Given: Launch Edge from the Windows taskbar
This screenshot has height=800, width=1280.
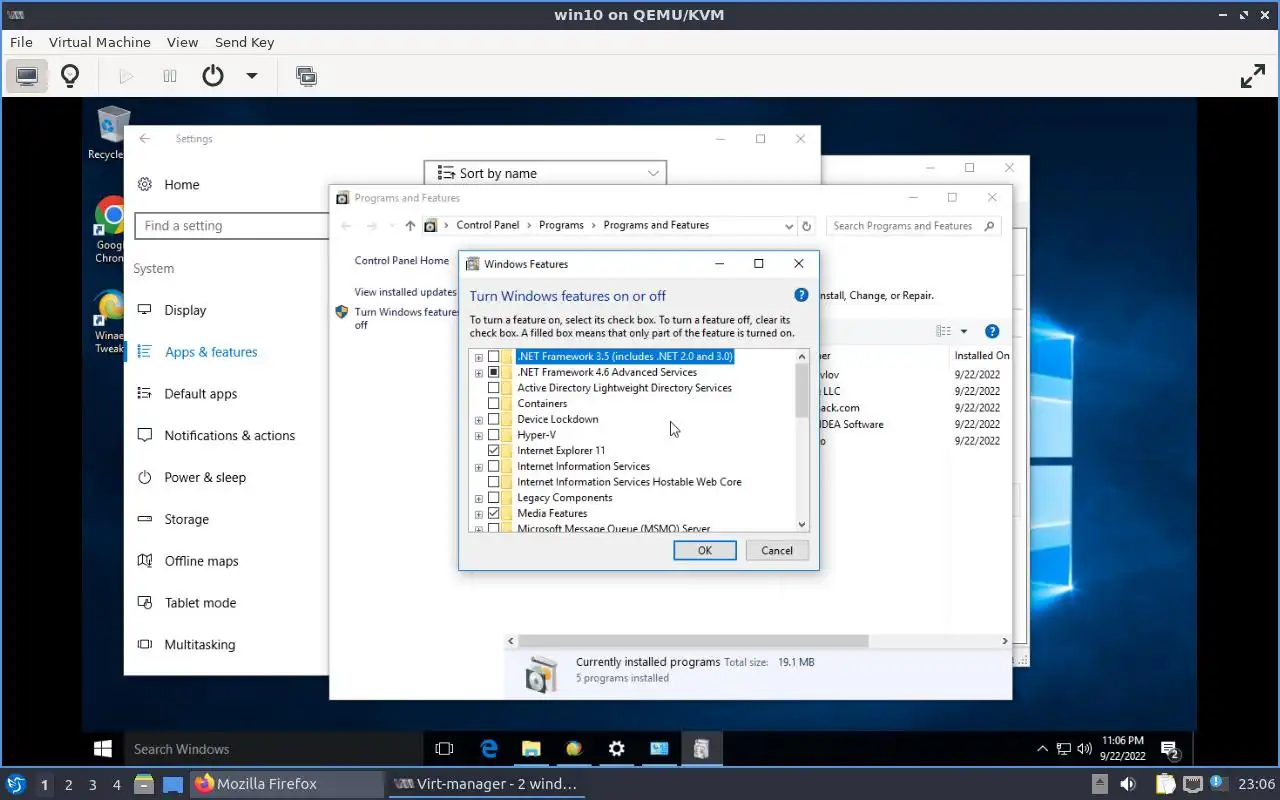Looking at the screenshot, I should pos(489,748).
